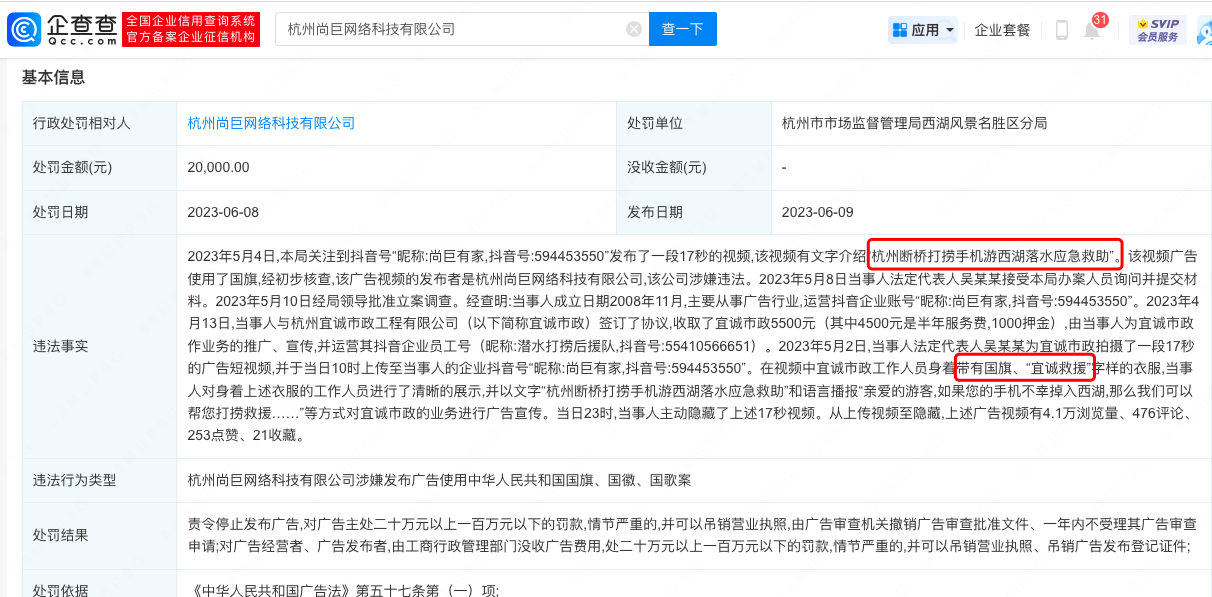
Task: Select 杭州市市场监督管理局西湖风景名胜区分局 text
Action: pos(915,123)
